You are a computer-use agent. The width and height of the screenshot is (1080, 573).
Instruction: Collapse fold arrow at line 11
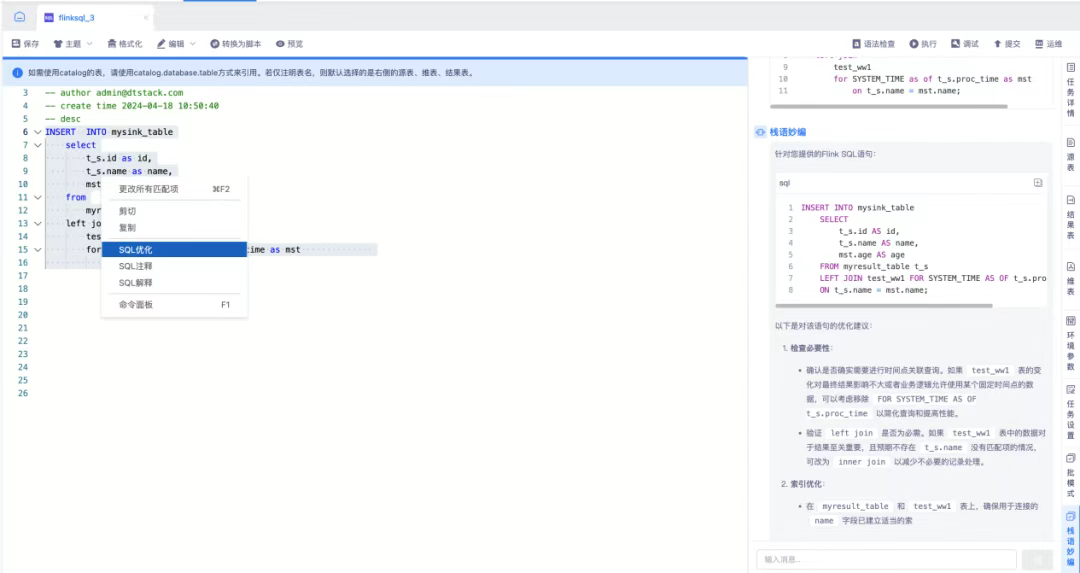pyautogui.click(x=37, y=197)
